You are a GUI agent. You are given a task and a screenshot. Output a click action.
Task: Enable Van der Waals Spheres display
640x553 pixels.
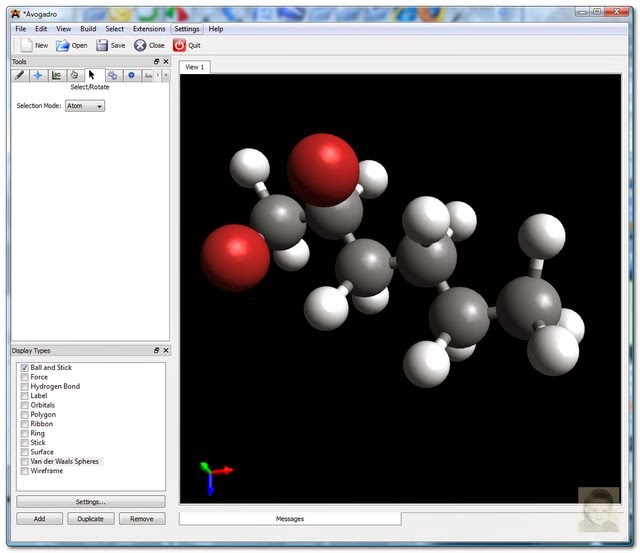click(x=24, y=462)
